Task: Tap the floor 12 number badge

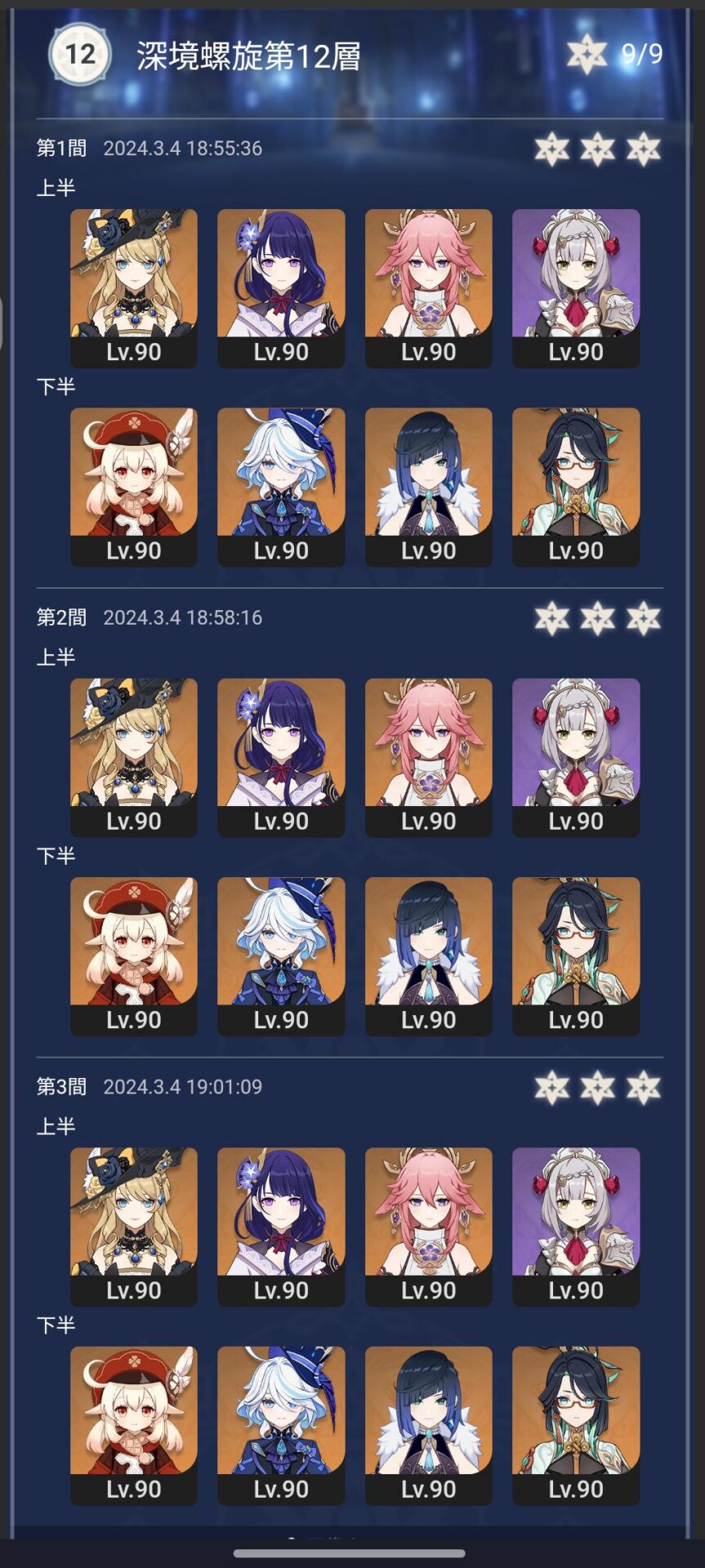Action: [79, 54]
